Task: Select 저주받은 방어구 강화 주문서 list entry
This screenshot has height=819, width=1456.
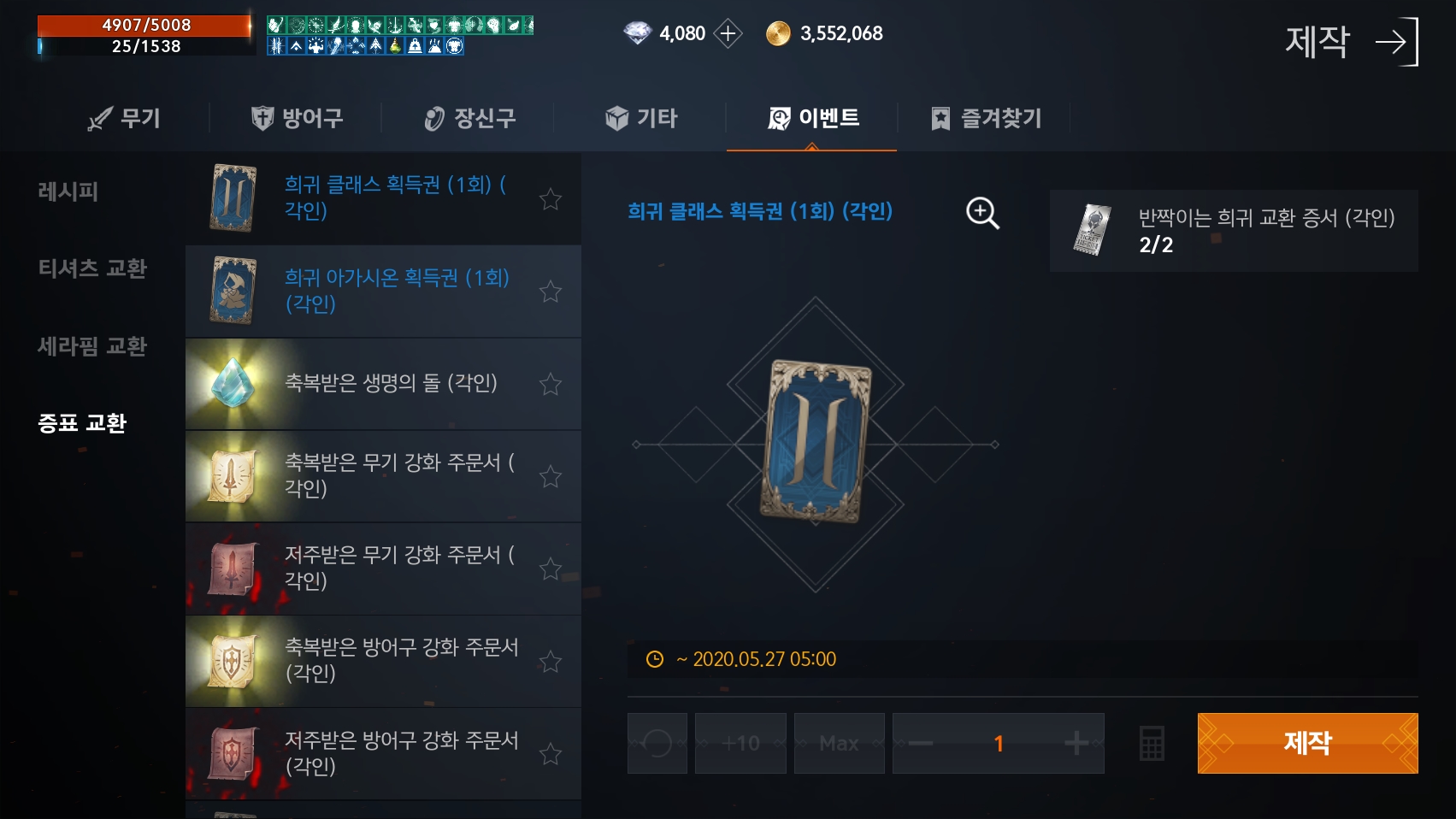Action: 383,753
